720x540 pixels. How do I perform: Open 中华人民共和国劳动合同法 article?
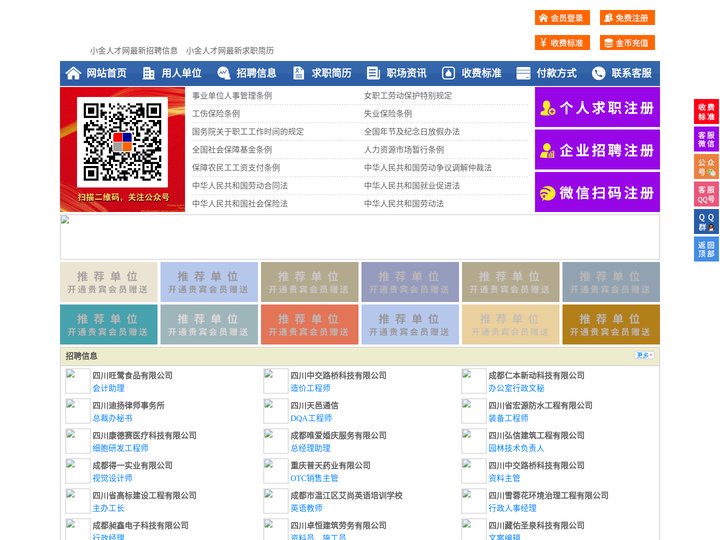point(240,186)
